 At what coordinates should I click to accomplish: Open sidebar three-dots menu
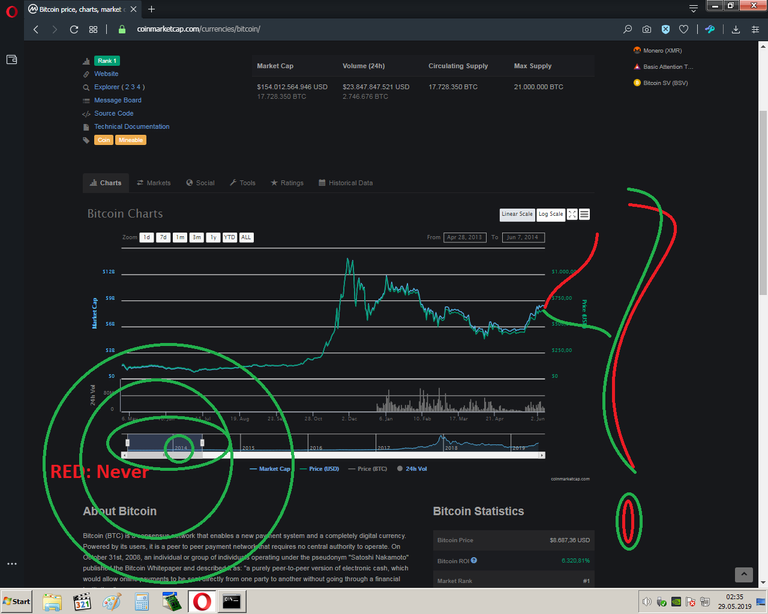point(12,564)
